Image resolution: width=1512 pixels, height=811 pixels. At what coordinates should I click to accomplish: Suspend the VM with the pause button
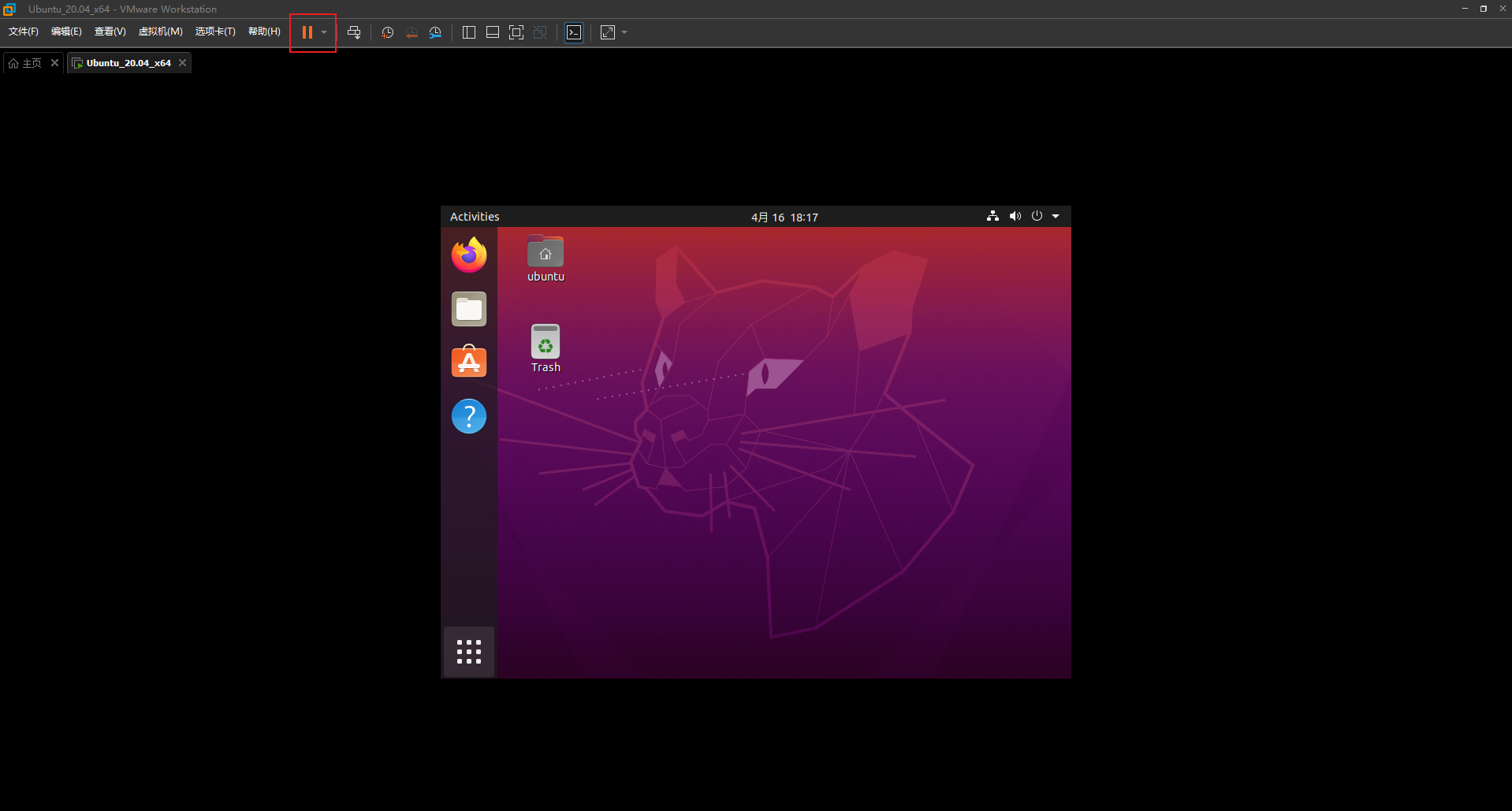(307, 32)
